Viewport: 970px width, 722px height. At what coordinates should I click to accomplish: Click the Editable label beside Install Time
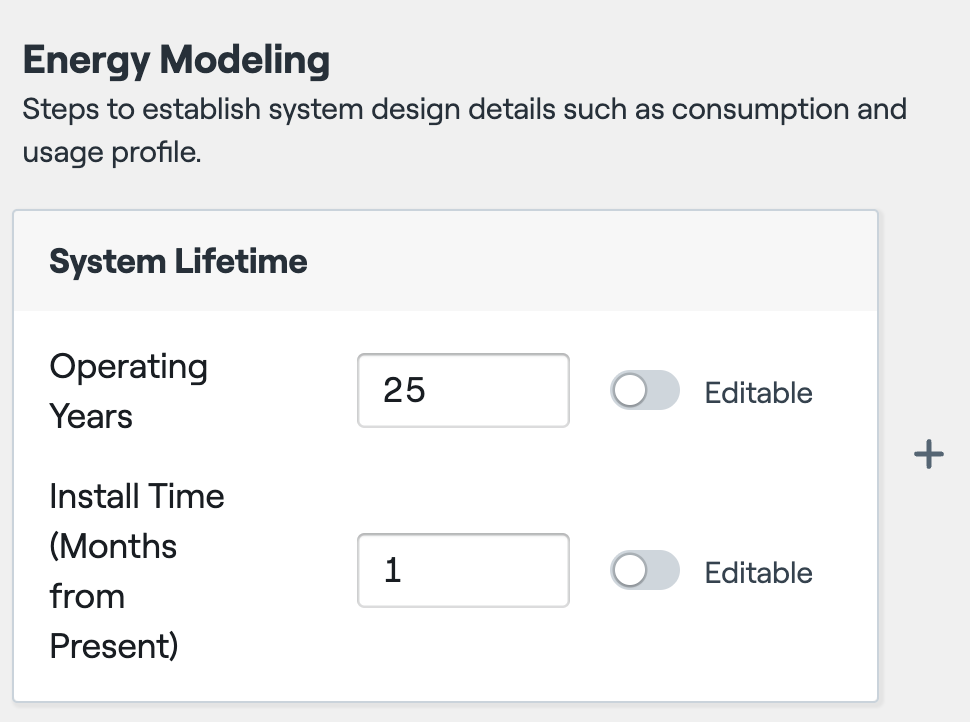point(758,572)
